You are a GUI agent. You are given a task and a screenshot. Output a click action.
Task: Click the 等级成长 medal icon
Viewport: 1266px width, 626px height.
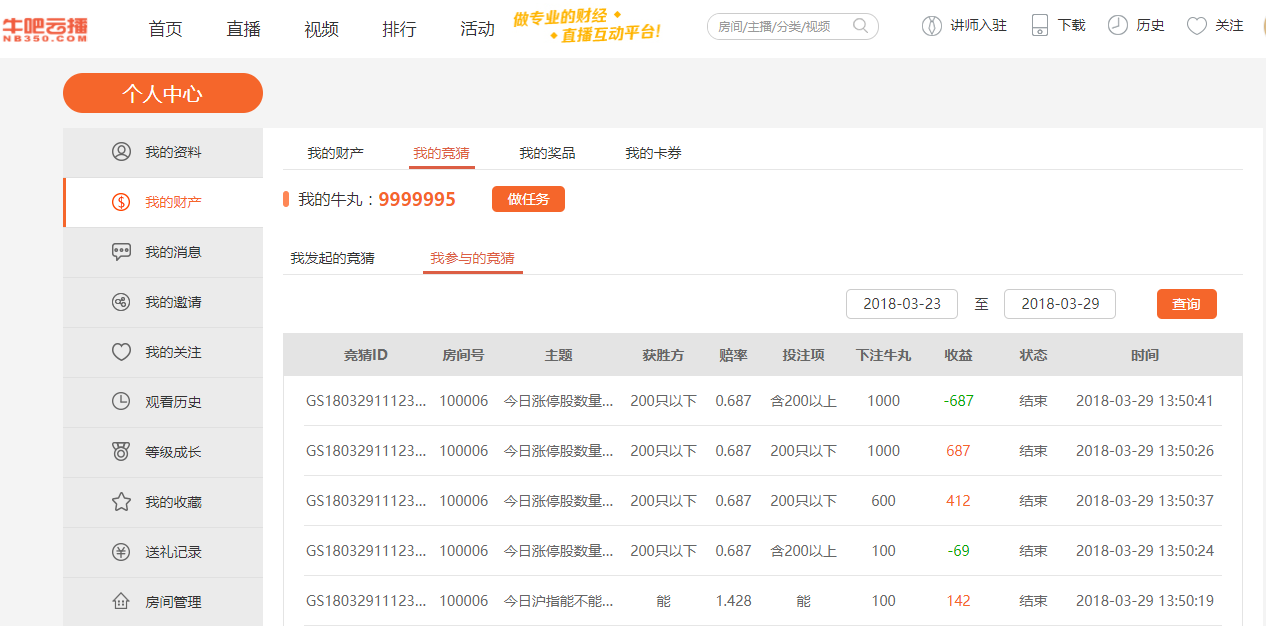point(121,452)
